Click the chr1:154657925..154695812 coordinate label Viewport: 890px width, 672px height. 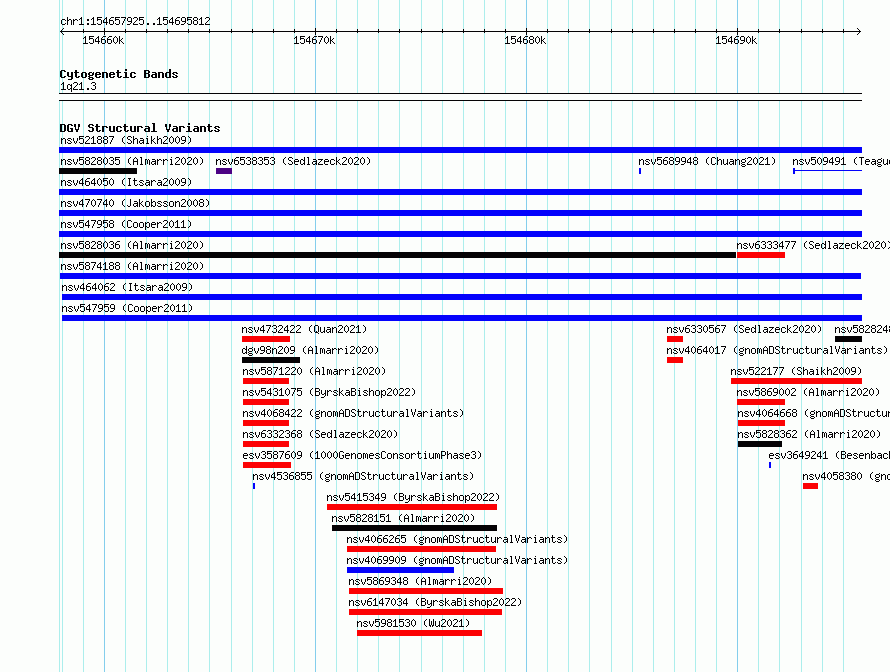[x=135, y=21]
